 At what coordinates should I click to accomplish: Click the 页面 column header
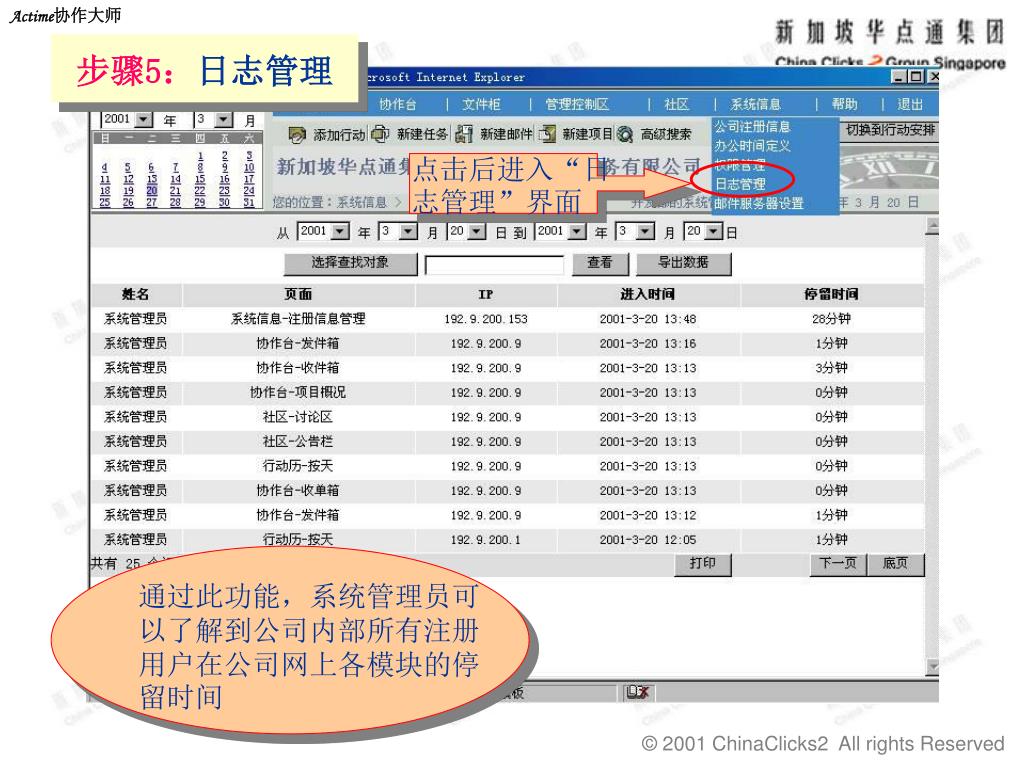click(298, 295)
